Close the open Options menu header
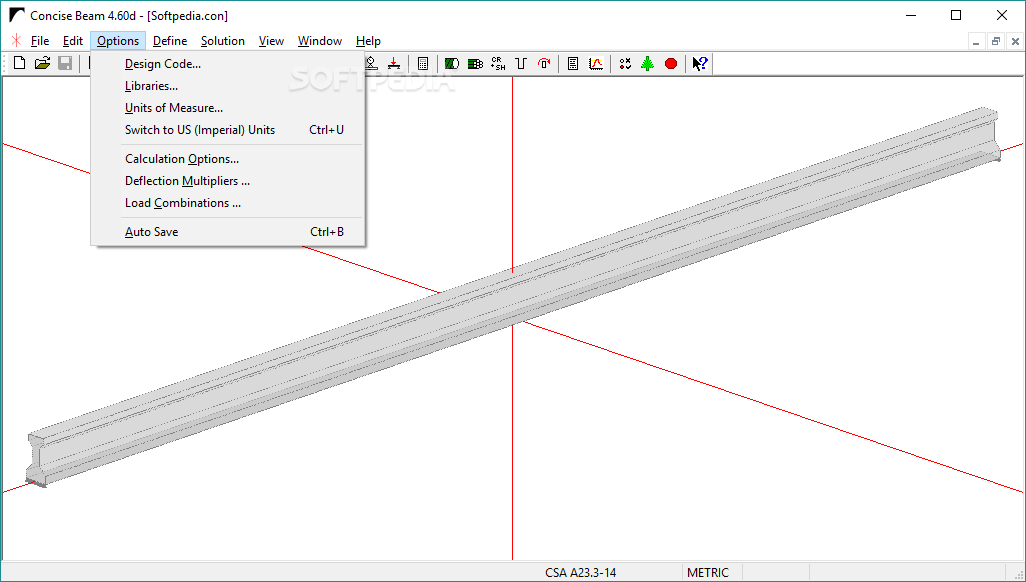 pos(118,41)
